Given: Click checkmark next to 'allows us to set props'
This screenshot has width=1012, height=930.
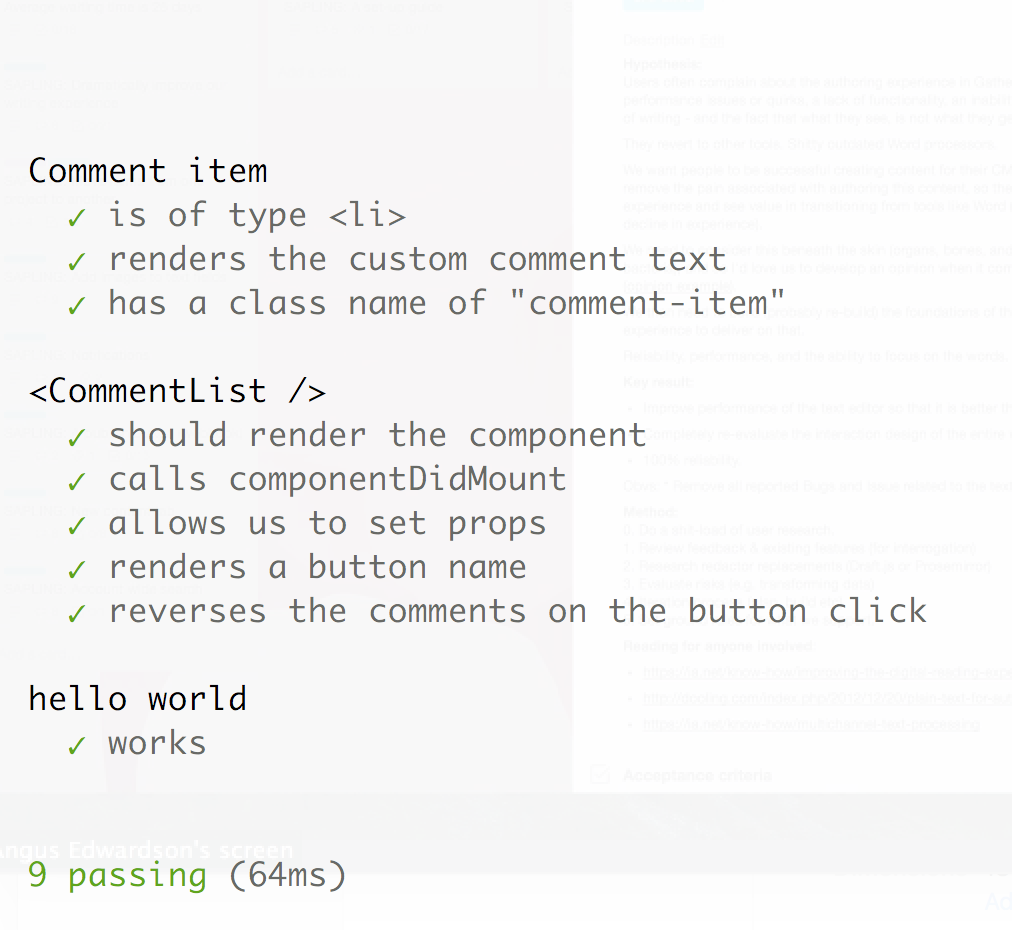Looking at the screenshot, I should [76, 526].
